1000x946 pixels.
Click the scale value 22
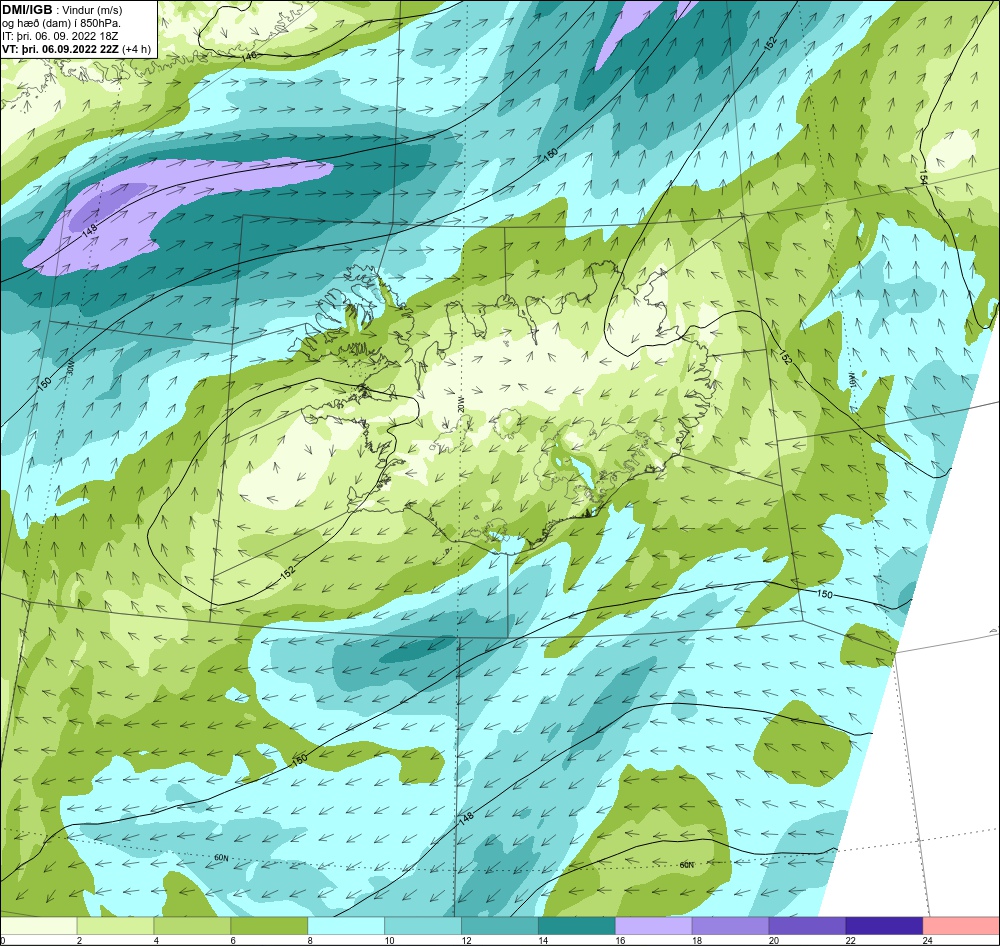coord(851,940)
